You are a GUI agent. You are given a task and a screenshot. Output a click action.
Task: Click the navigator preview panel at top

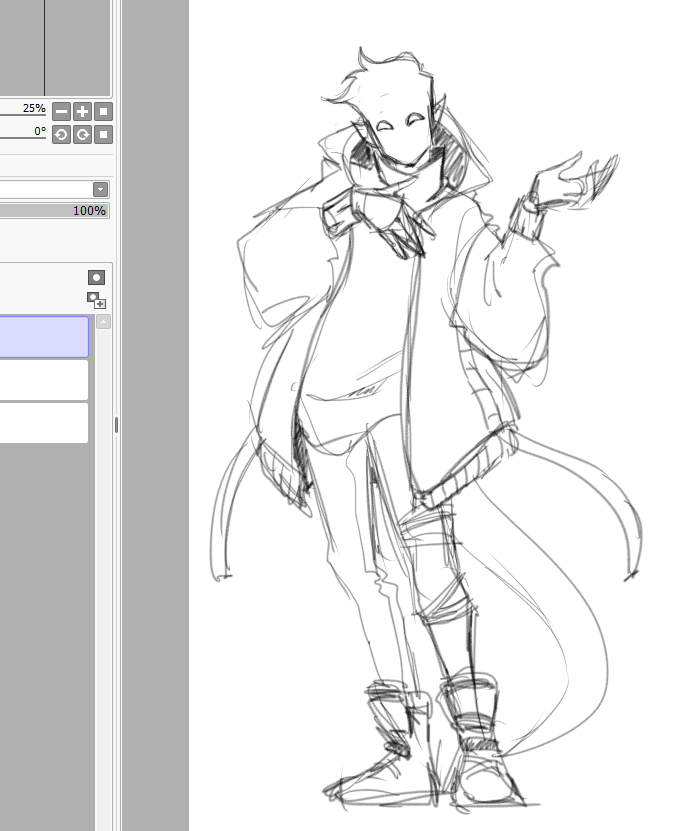(55, 48)
